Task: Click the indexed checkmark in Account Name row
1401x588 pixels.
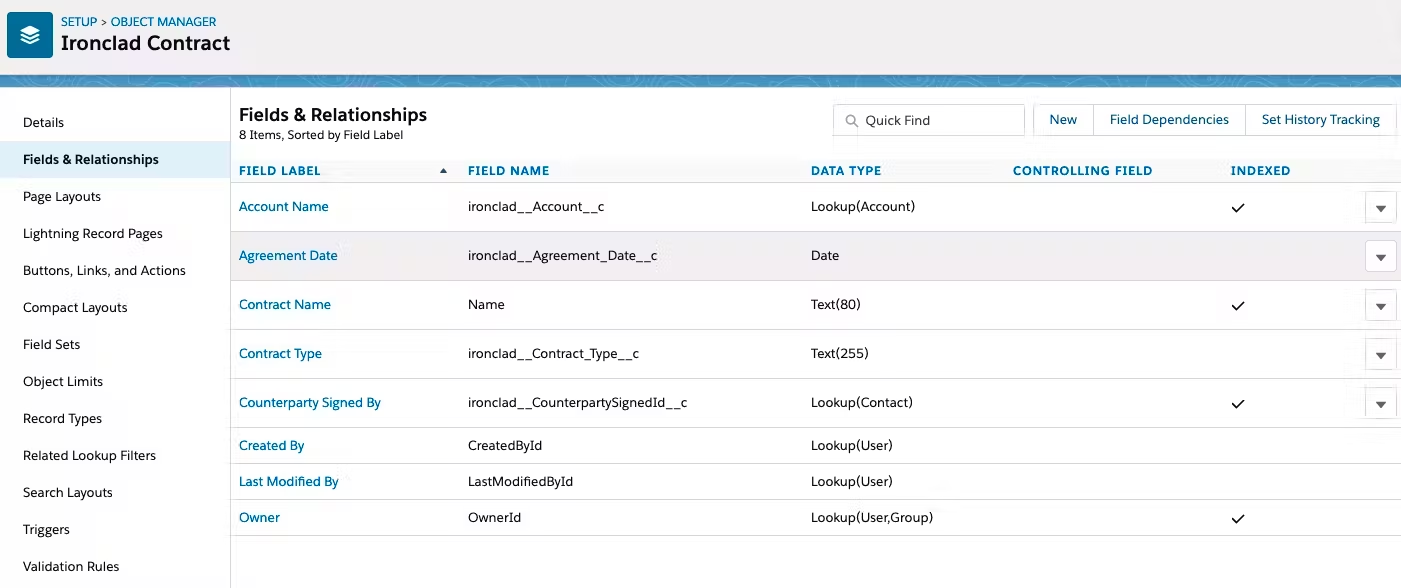Action: pyautogui.click(x=1238, y=208)
